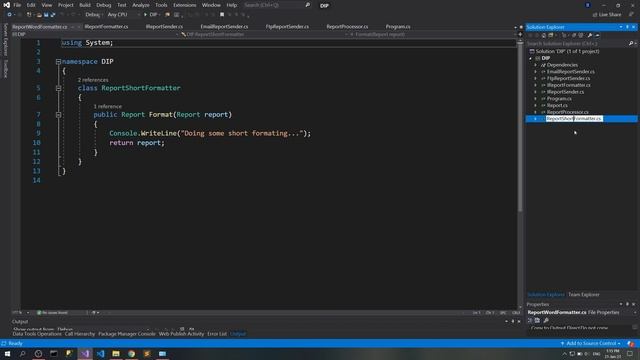
Task: Collapse the class ReportShortFormatter block
Action: point(58,88)
